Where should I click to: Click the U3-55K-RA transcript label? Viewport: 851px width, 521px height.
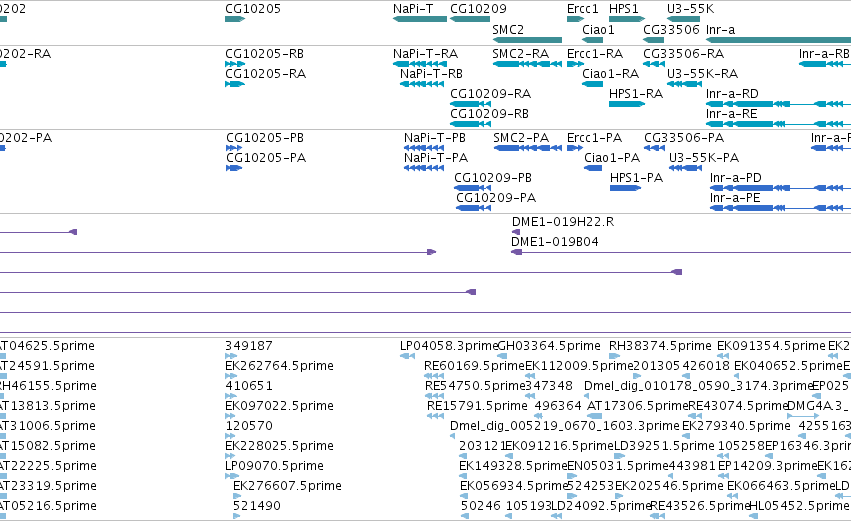(x=702, y=74)
